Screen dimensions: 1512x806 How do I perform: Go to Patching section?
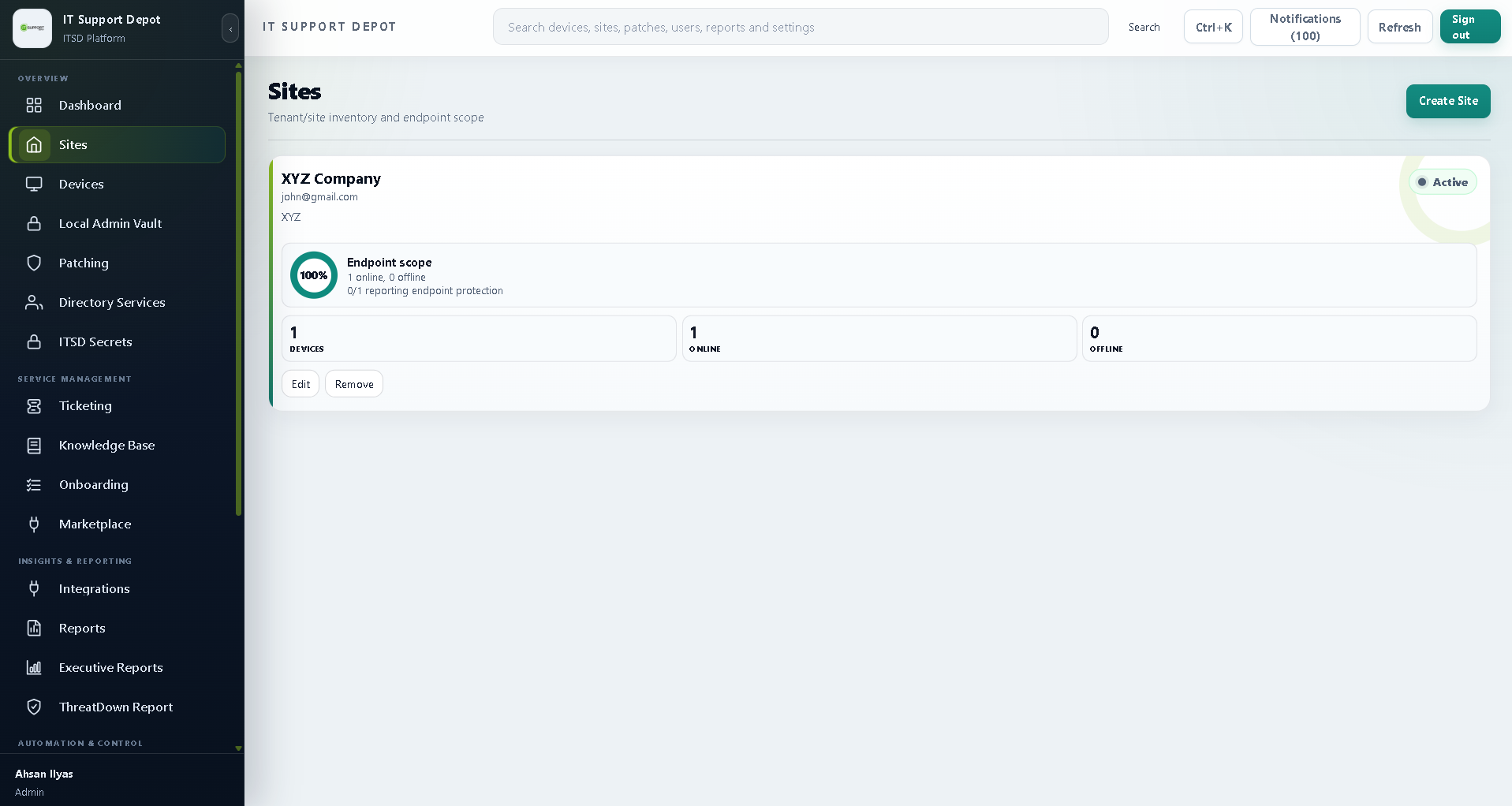(117, 263)
